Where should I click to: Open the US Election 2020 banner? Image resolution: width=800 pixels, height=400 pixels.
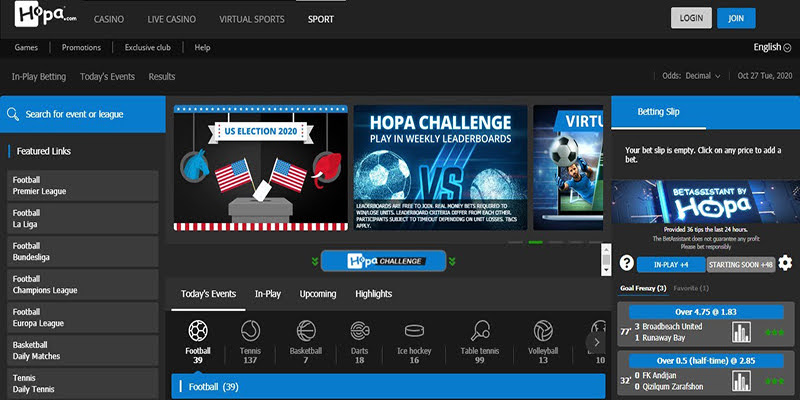[261, 168]
